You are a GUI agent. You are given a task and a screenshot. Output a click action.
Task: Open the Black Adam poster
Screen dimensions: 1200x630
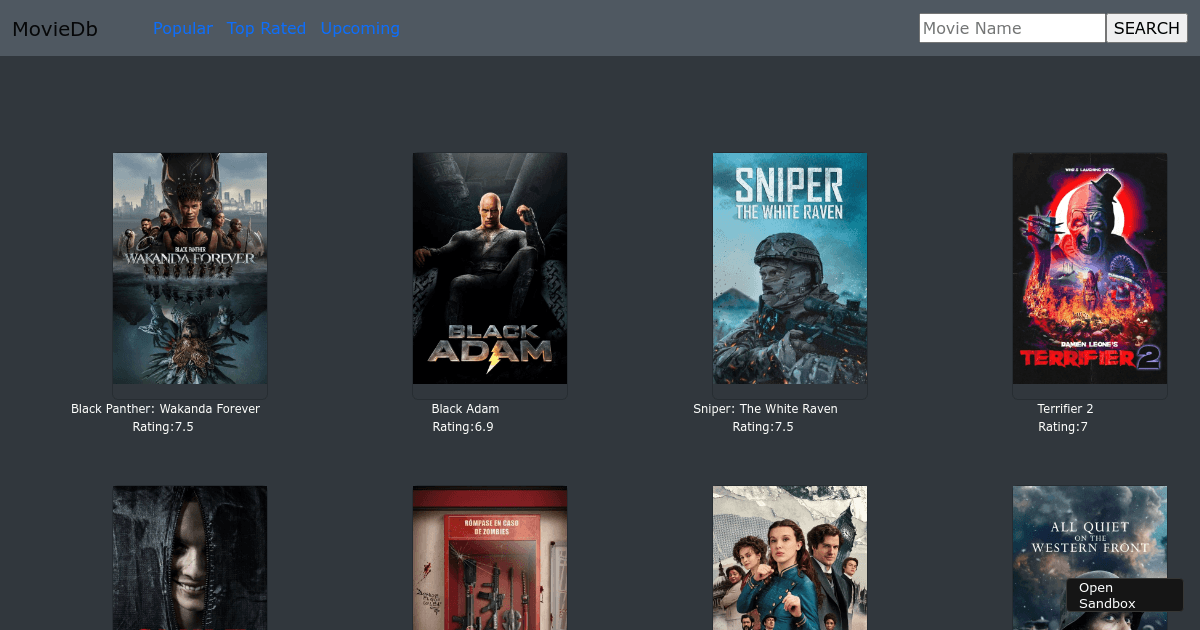(490, 268)
